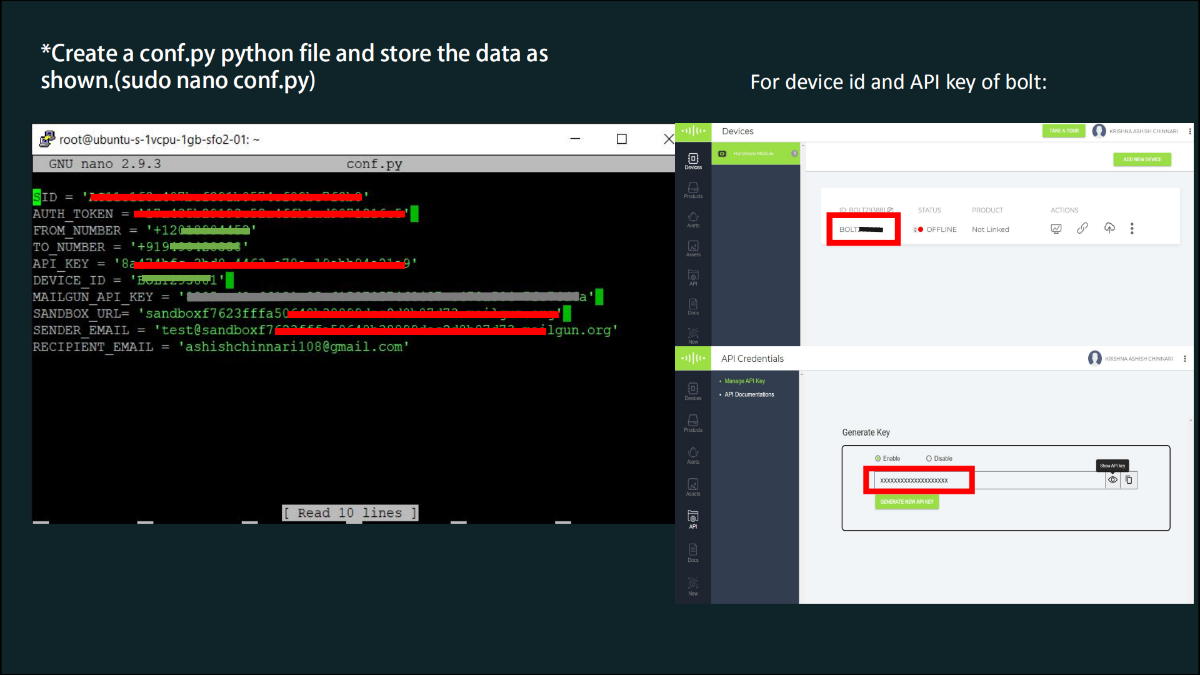Click the user avatar on Devices page

[x=1099, y=131]
